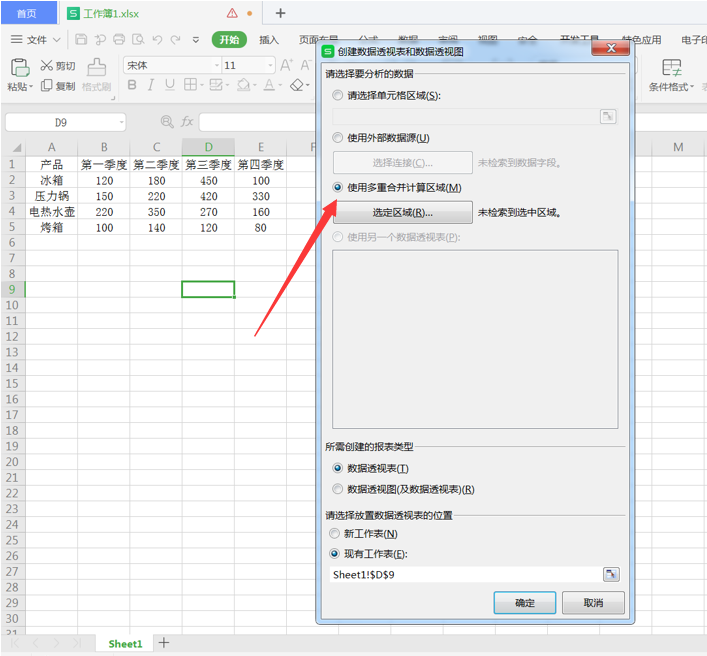Click the Format Painter (格式刷) icon

[x=96, y=67]
